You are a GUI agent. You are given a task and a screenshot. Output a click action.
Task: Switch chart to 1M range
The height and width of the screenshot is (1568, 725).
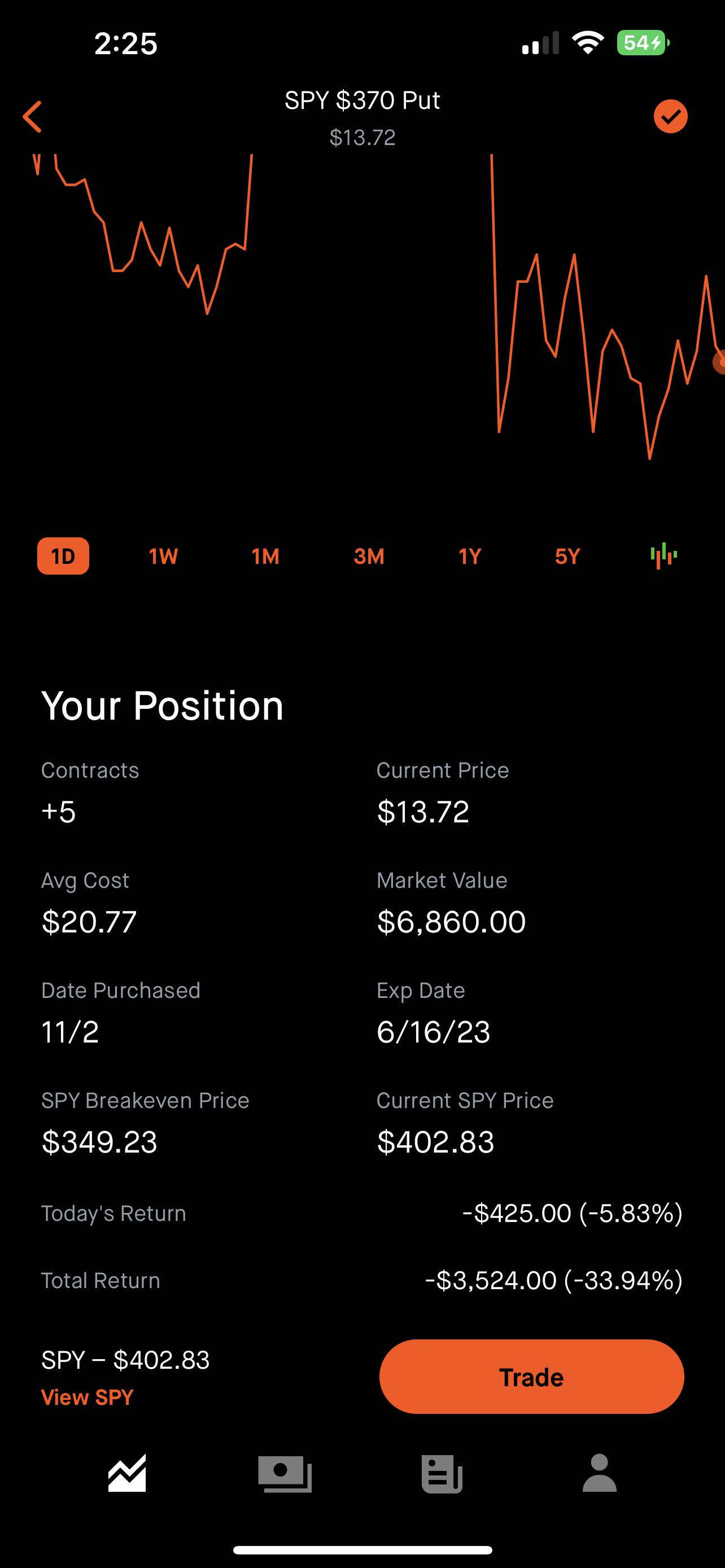coord(265,556)
